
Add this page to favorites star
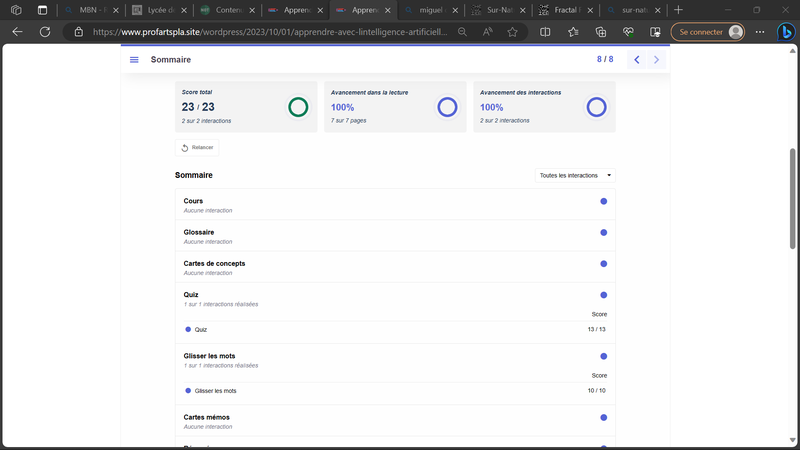click(513, 32)
